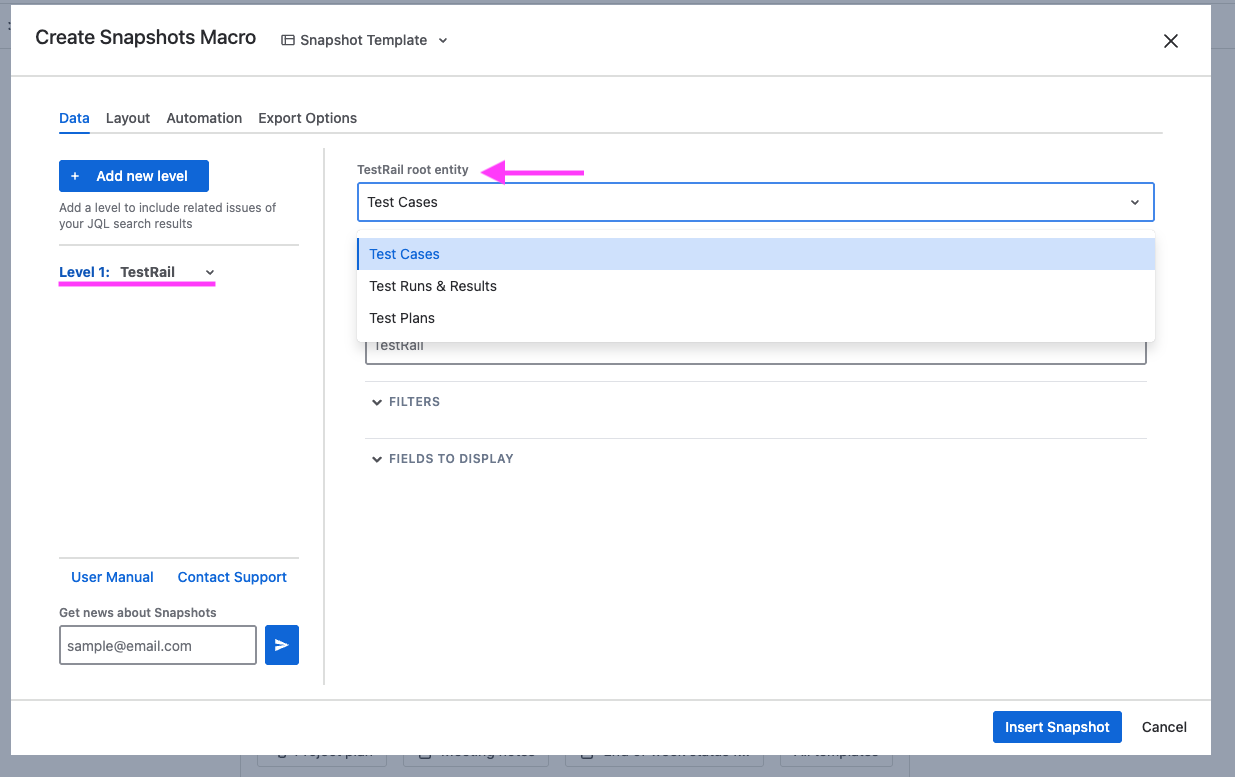Pick the Test Plans option
This screenshot has width=1235, height=777.
click(756, 318)
